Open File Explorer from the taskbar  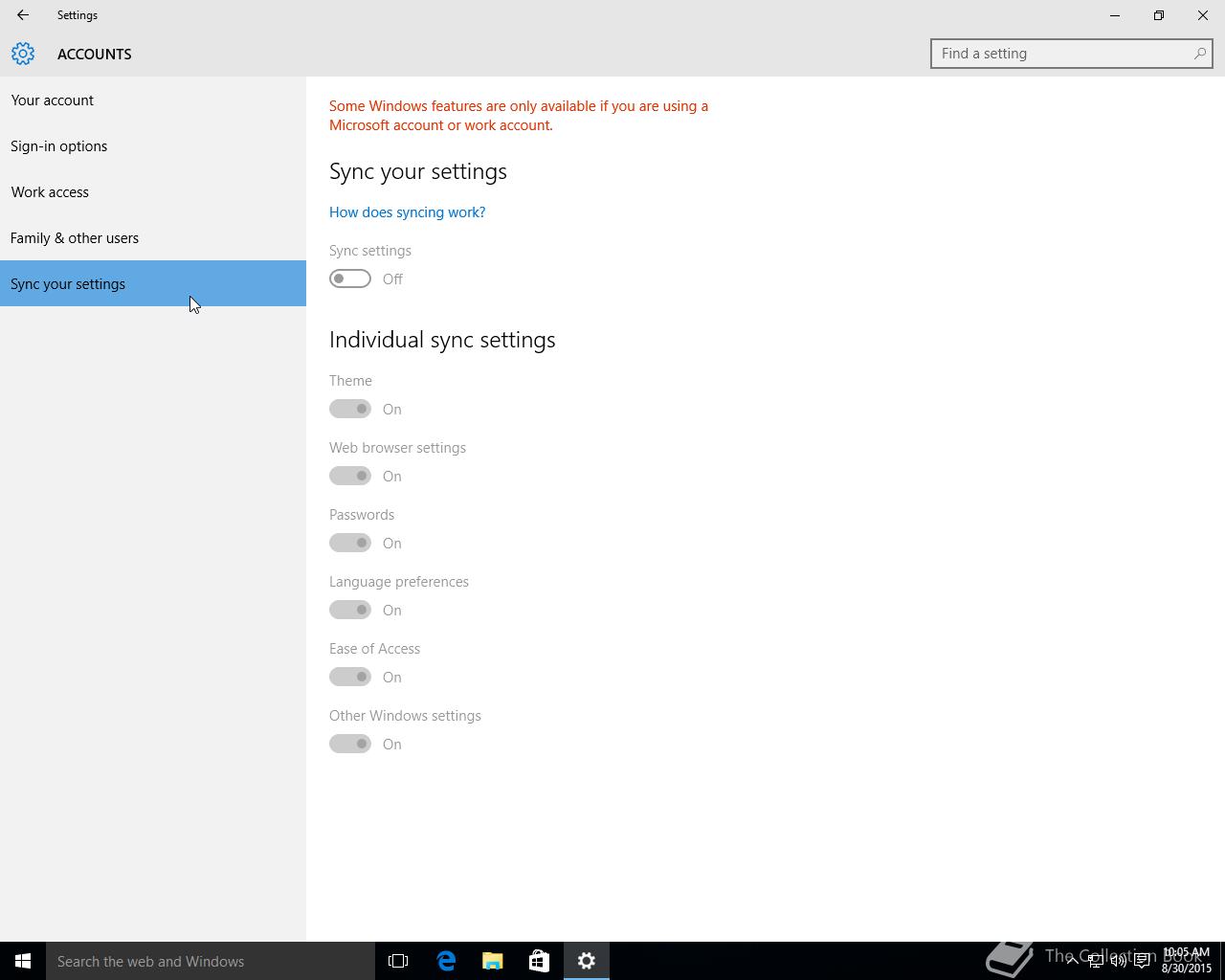coord(493,961)
